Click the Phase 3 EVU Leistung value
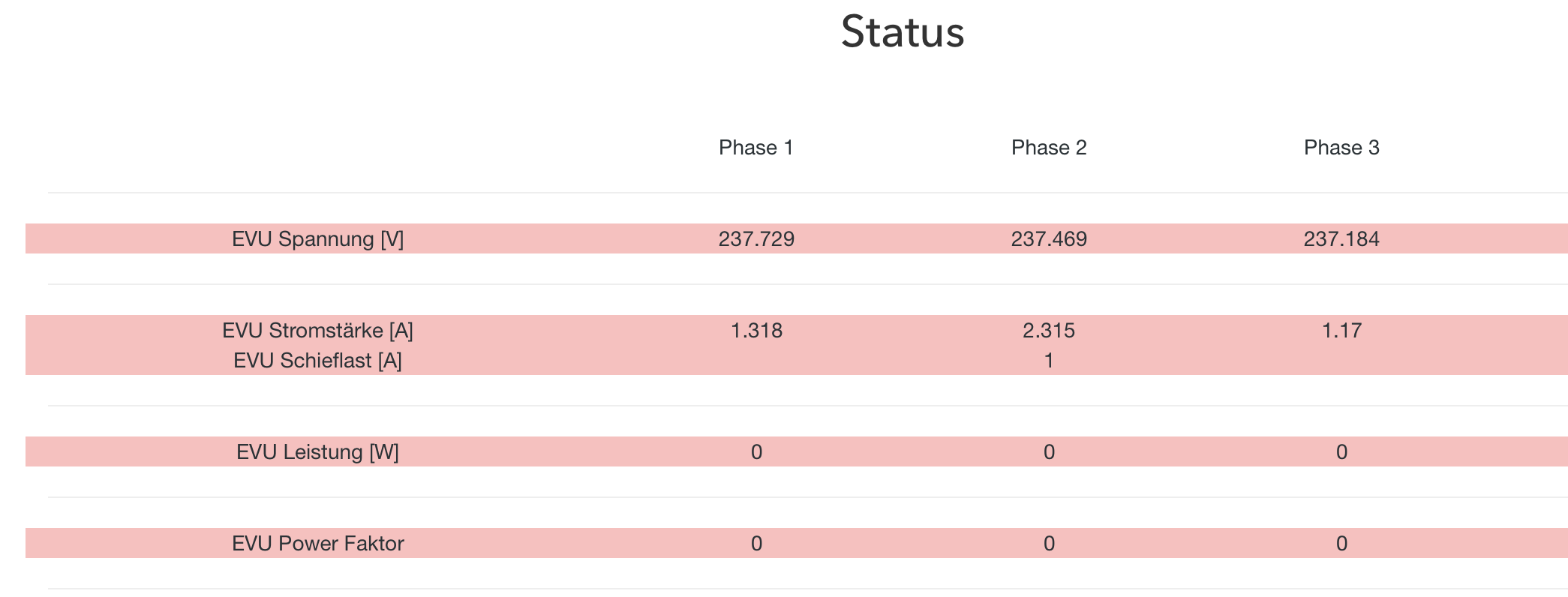The height and width of the screenshot is (597, 1568). [x=1341, y=452]
